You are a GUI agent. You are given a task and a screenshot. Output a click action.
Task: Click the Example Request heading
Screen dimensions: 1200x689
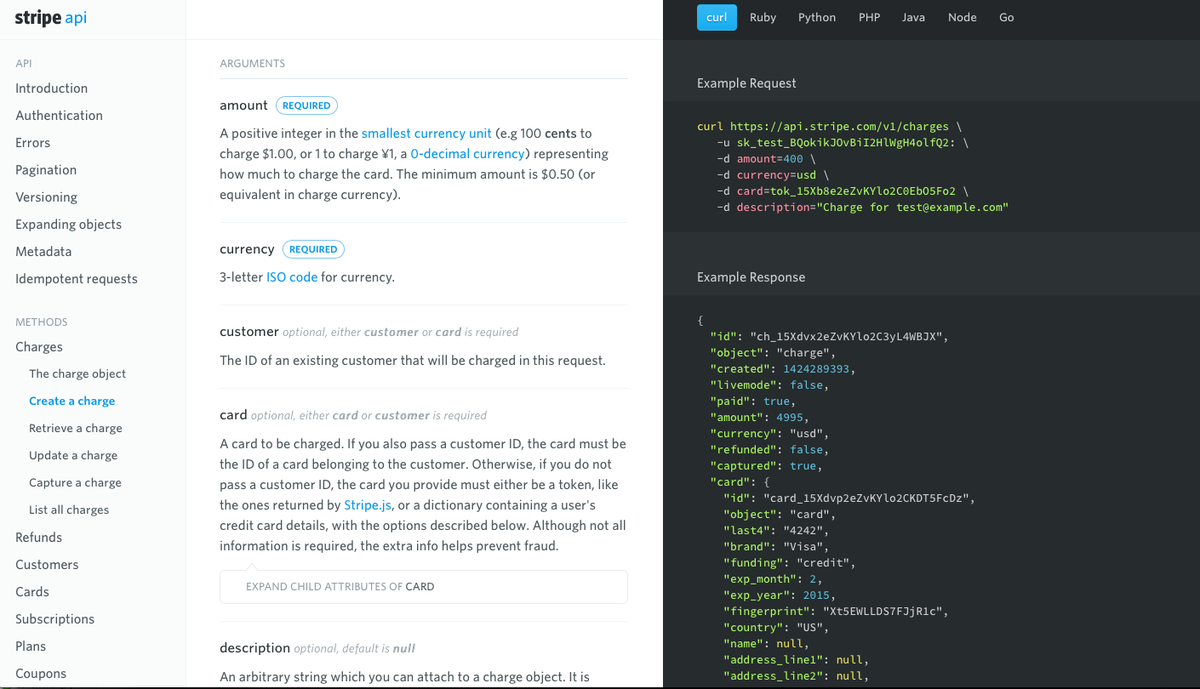point(747,83)
